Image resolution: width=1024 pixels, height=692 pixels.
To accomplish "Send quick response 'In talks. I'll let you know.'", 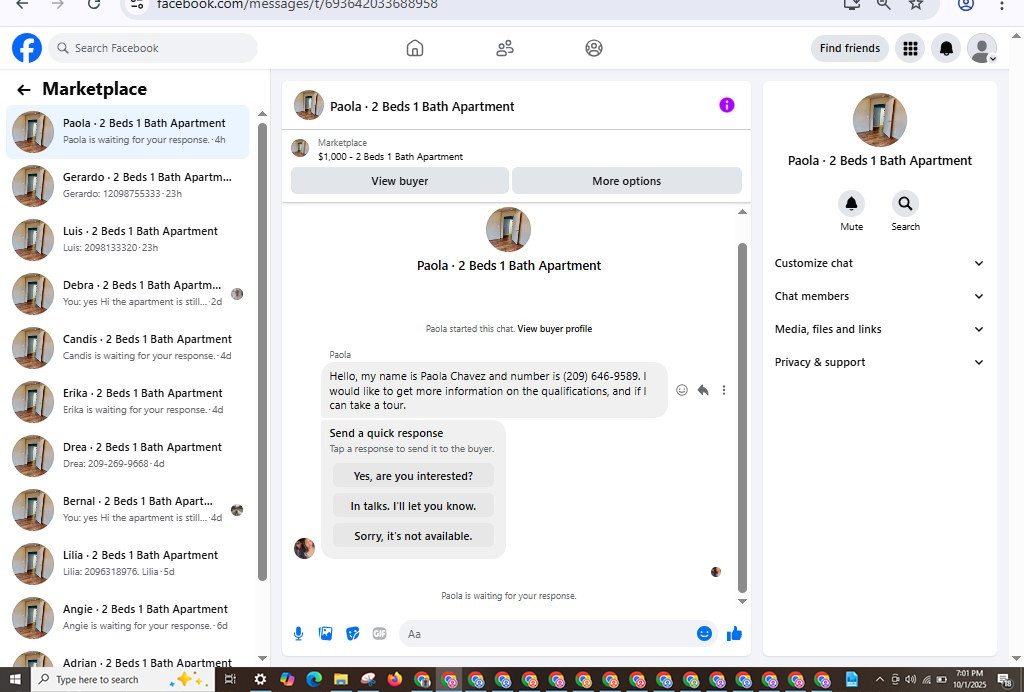I will (413, 506).
